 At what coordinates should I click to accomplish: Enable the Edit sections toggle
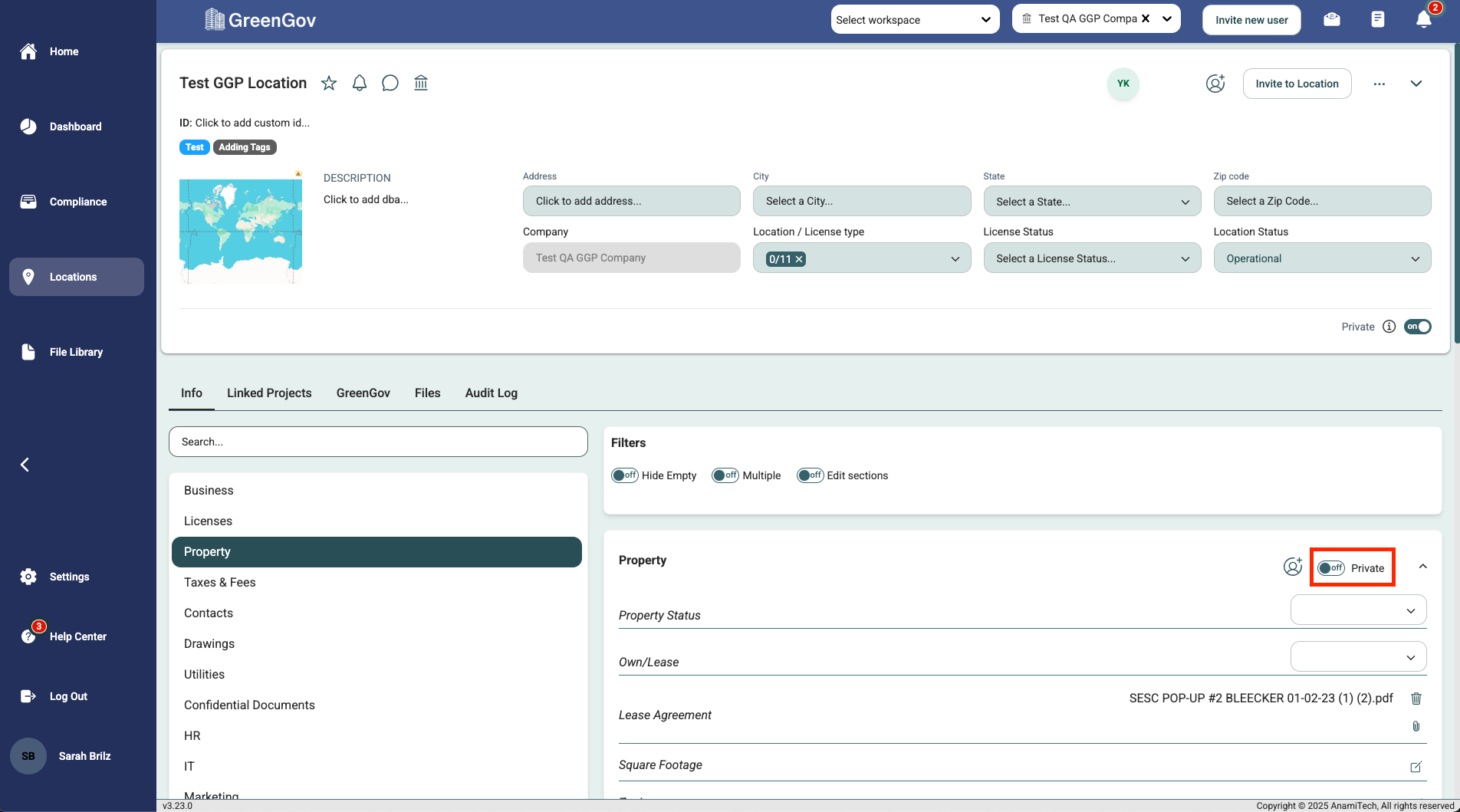[810, 475]
